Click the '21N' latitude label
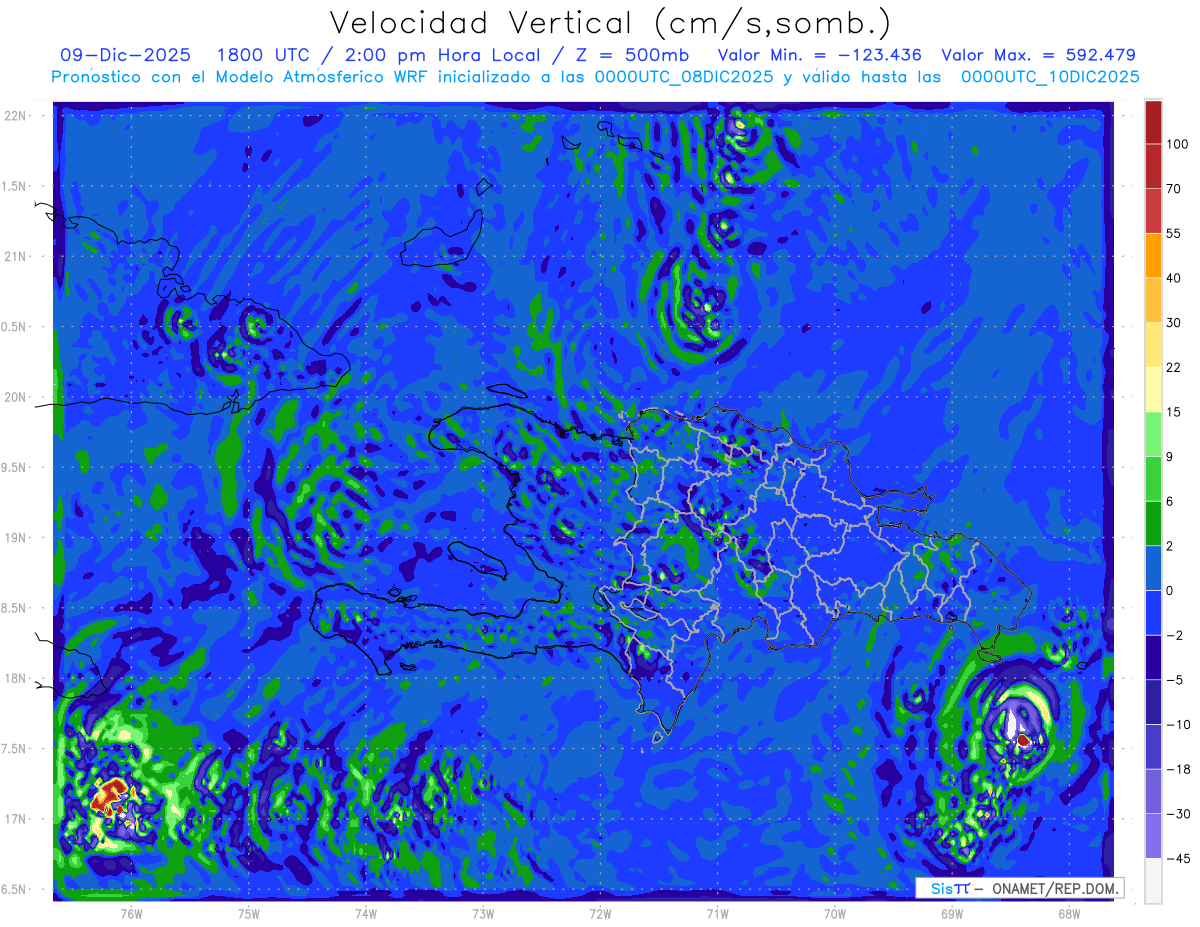This screenshot has height=927, width=1200. coord(16,256)
